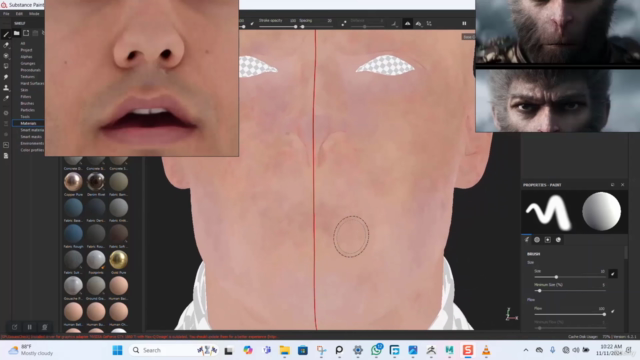
Task: Select the Material Picker eyedropper tool
Action: tap(6, 98)
